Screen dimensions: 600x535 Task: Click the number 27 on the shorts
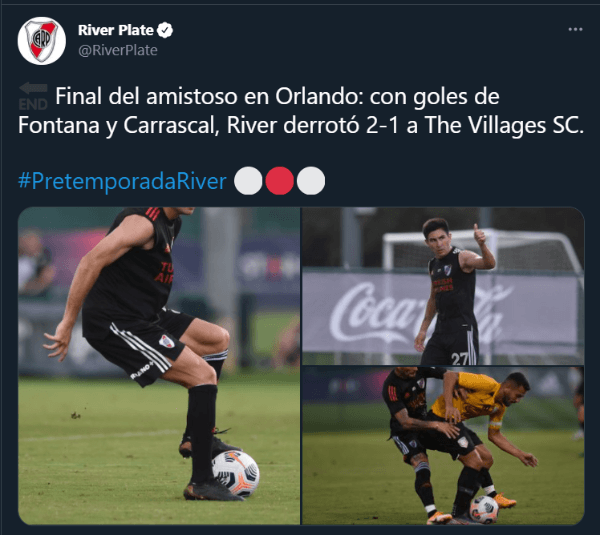click(x=460, y=359)
